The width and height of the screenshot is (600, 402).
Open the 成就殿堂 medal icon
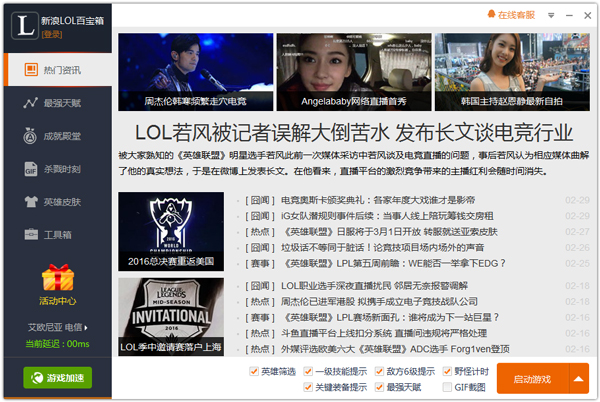[x=30, y=135]
